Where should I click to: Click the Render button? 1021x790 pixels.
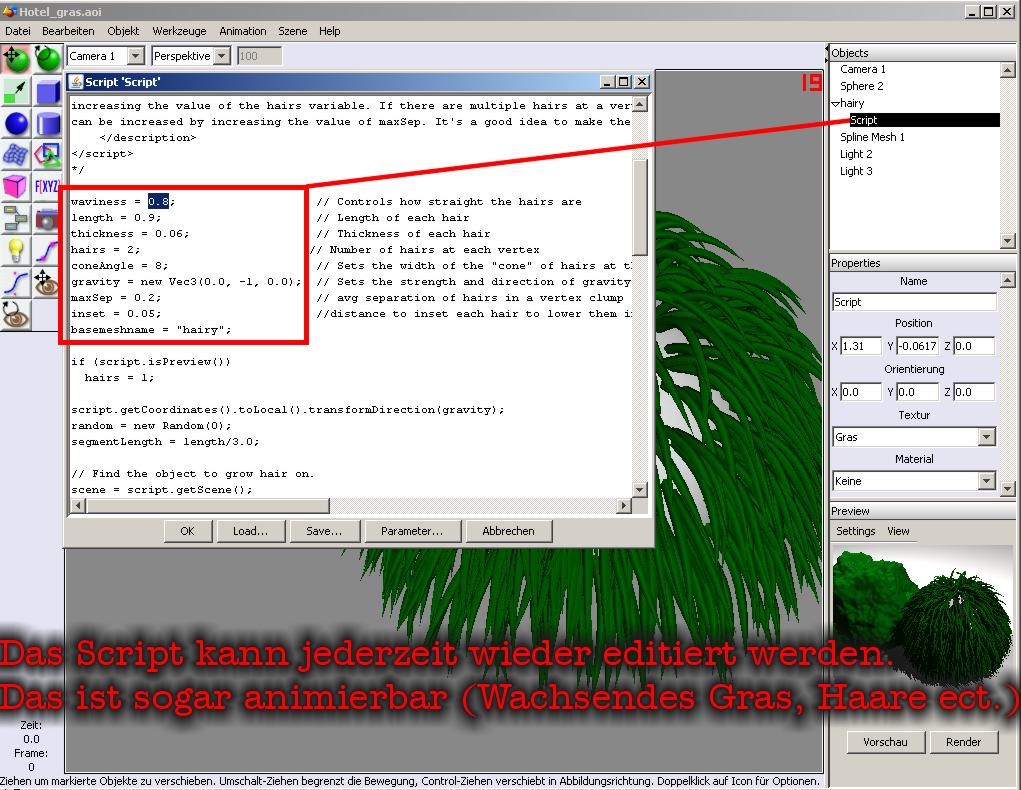(963, 742)
